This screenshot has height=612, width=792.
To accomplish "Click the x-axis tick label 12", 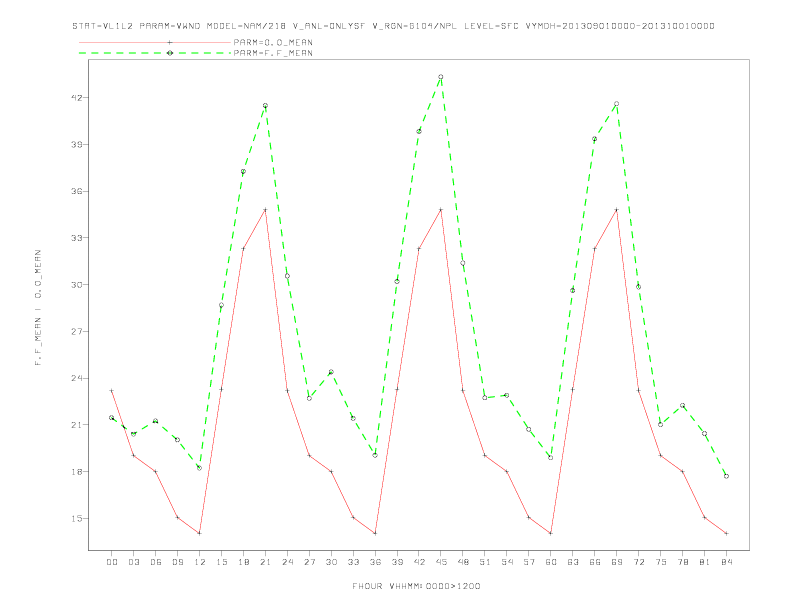I will point(200,562).
